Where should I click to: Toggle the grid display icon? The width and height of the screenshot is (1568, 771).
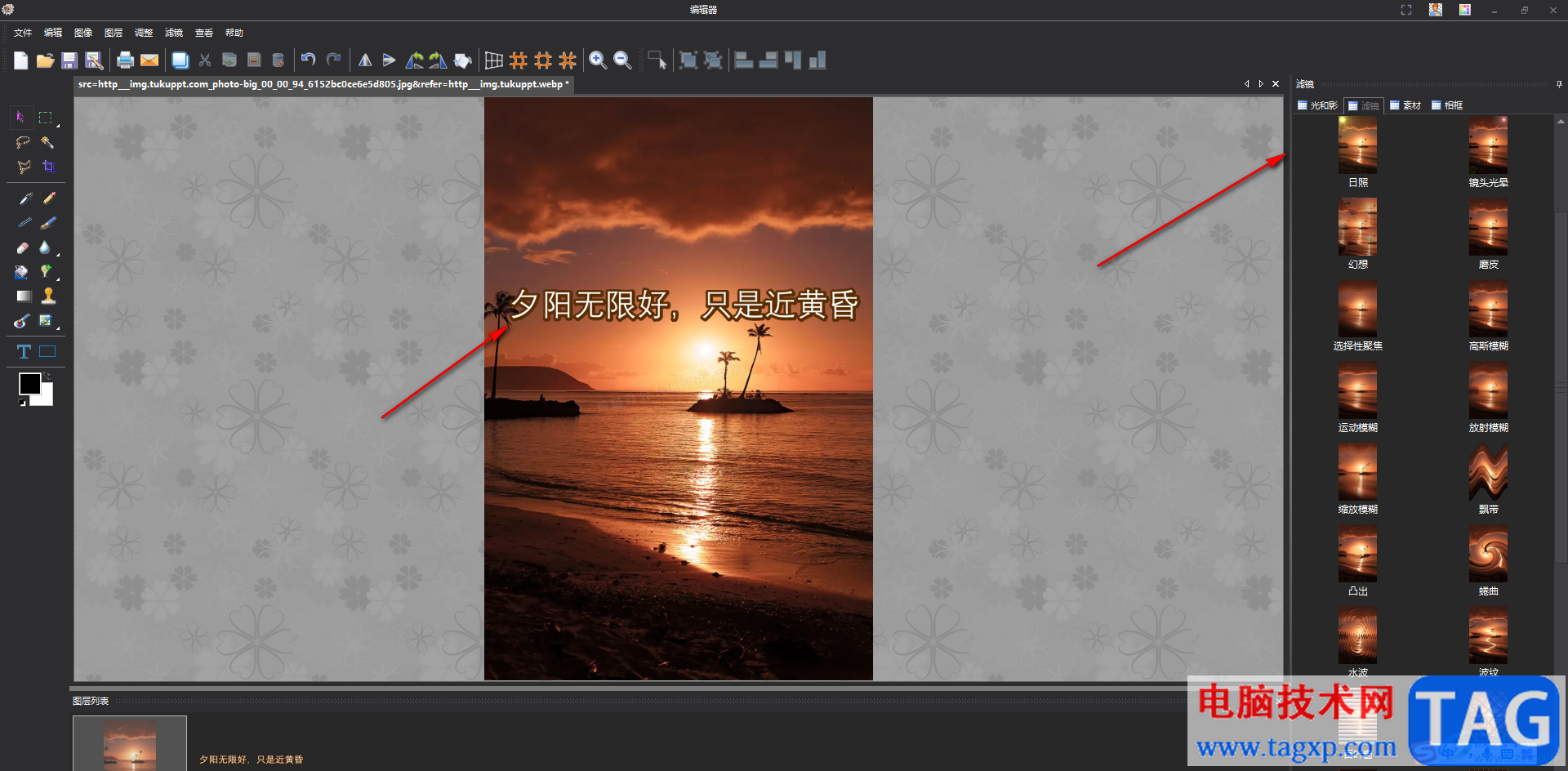pos(494,60)
